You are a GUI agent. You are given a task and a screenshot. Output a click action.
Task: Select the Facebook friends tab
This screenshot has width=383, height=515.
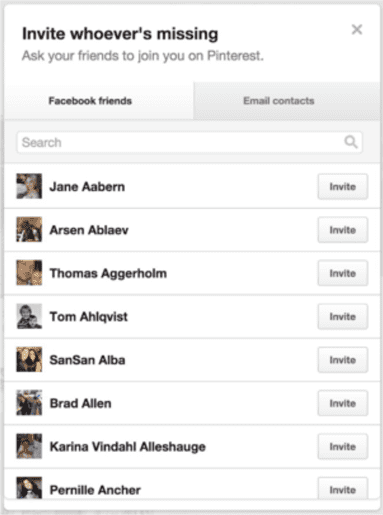[99, 101]
